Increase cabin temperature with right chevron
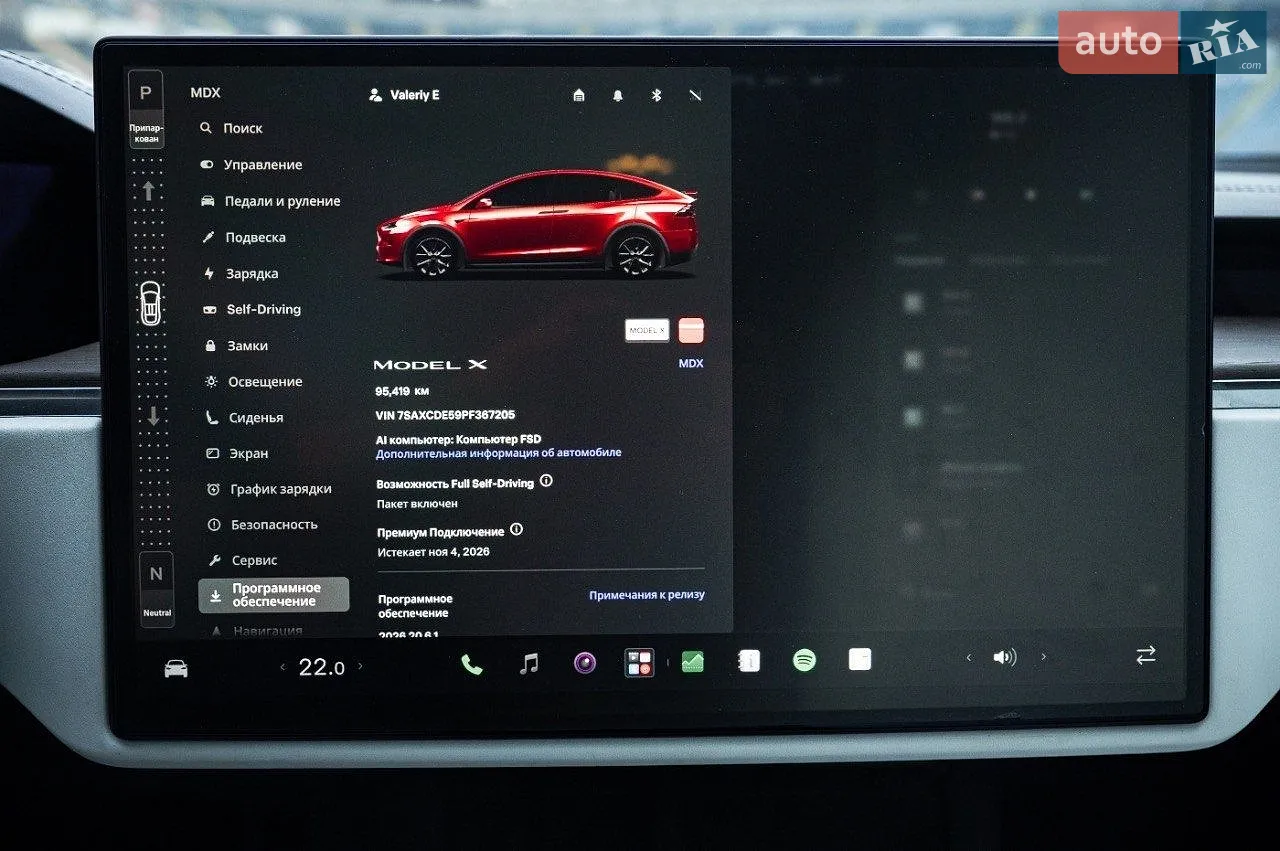 click(360, 666)
